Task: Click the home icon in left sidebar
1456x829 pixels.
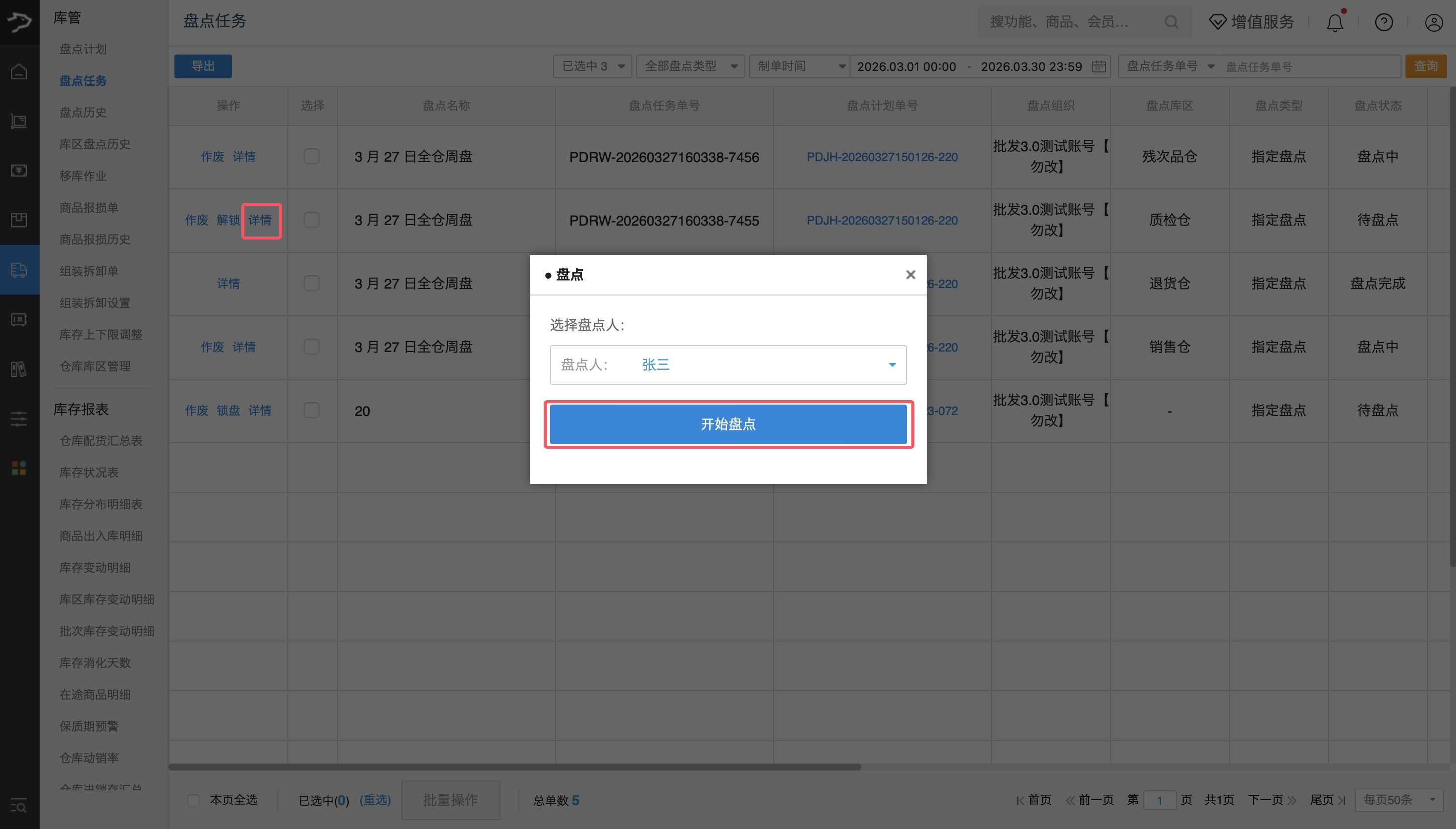Action: click(19, 72)
